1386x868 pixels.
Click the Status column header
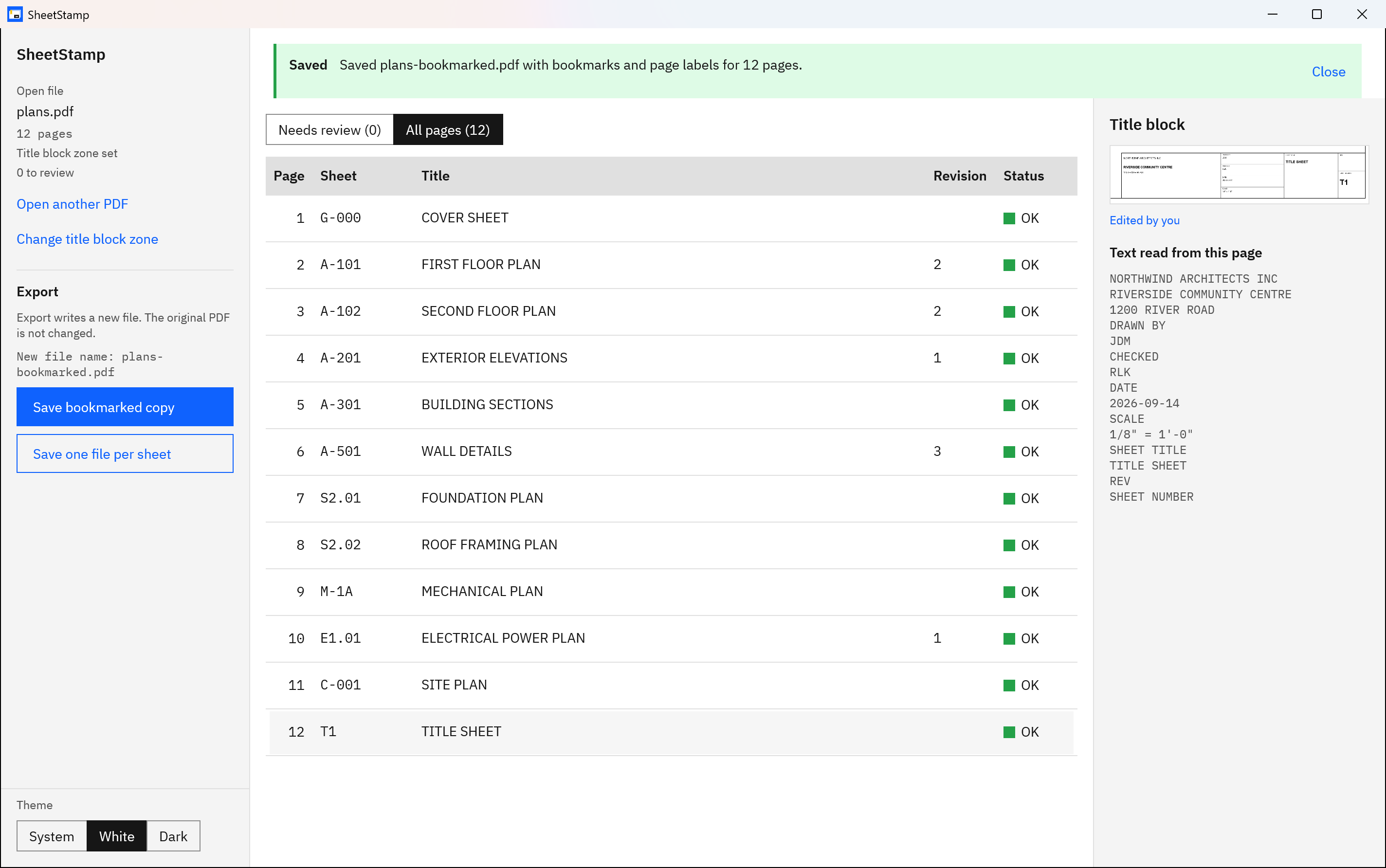tap(1023, 176)
